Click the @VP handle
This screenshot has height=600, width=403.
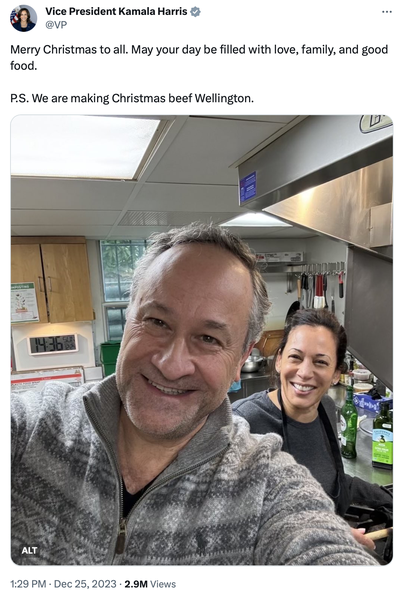pos(56,24)
